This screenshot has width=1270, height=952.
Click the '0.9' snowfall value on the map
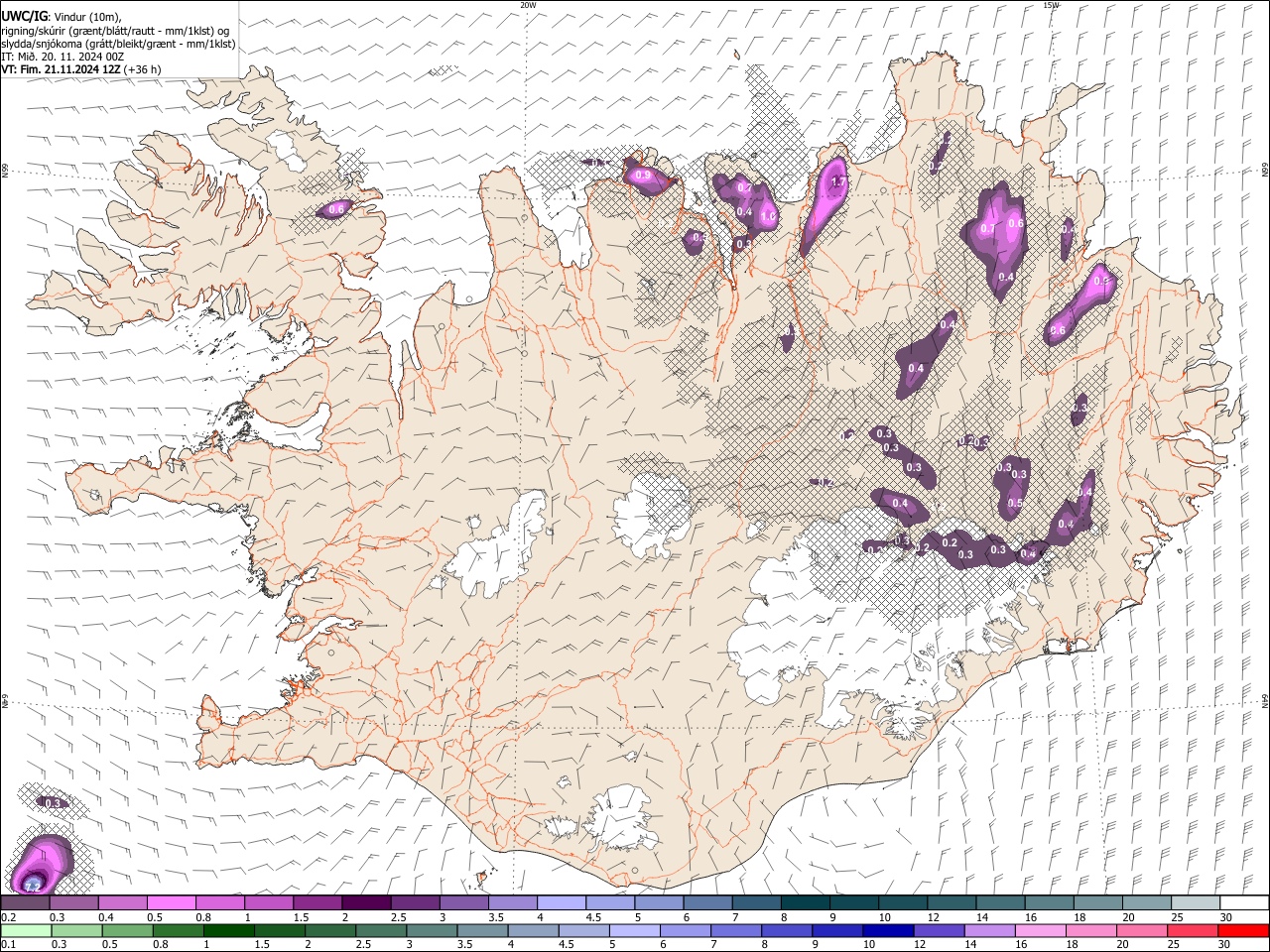pos(643,176)
